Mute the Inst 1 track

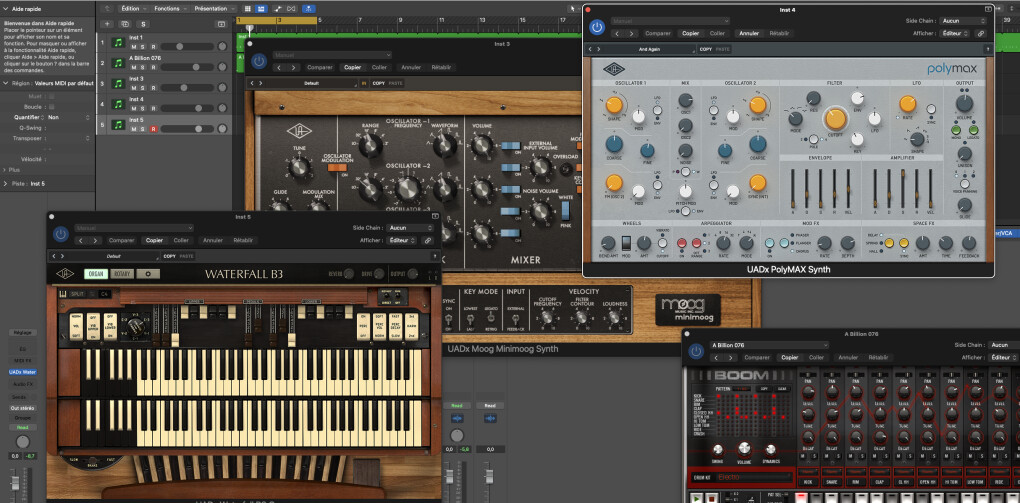click(x=134, y=47)
